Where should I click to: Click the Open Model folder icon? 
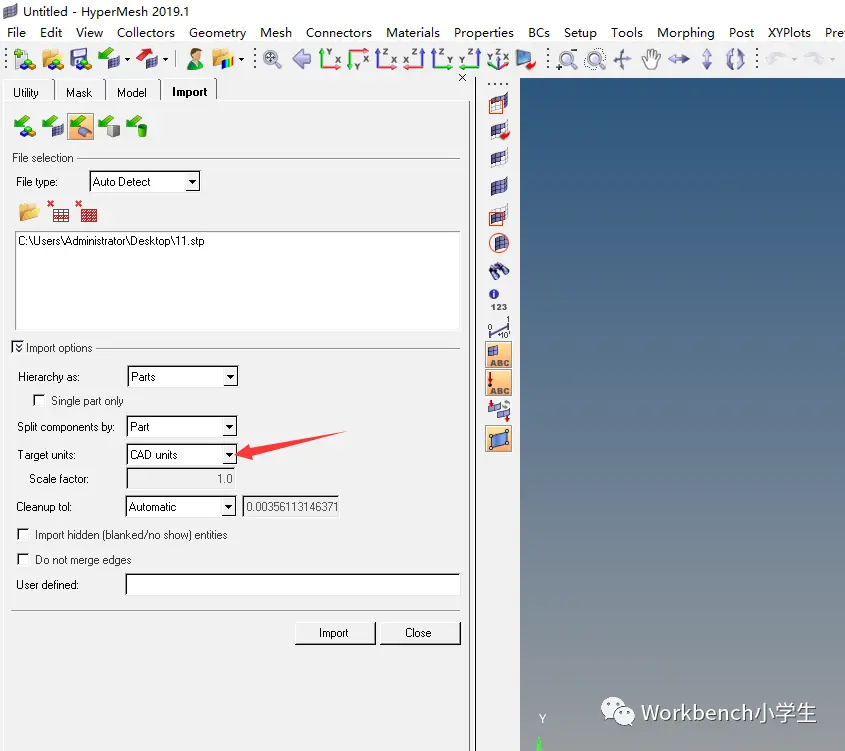53,59
